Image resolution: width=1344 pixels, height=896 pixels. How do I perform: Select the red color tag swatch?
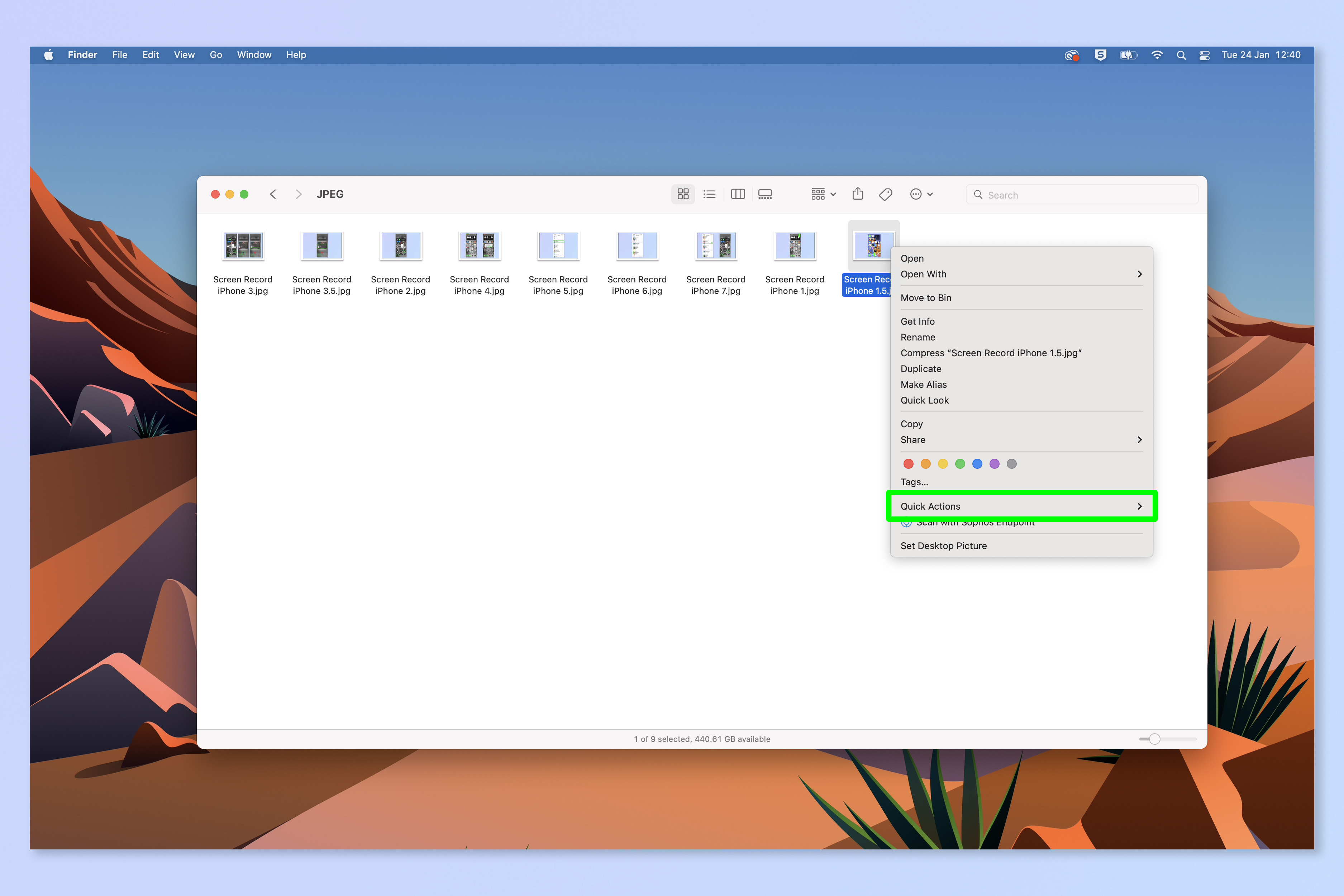(907, 463)
